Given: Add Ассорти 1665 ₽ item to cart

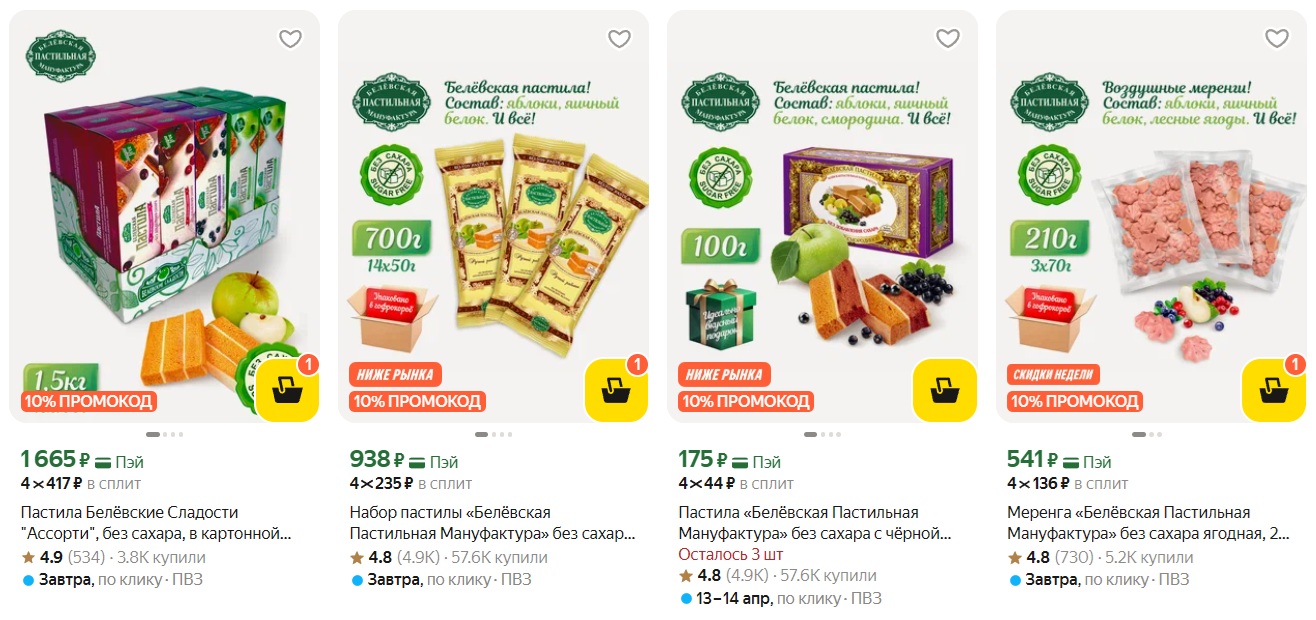Looking at the screenshot, I should click(287, 390).
